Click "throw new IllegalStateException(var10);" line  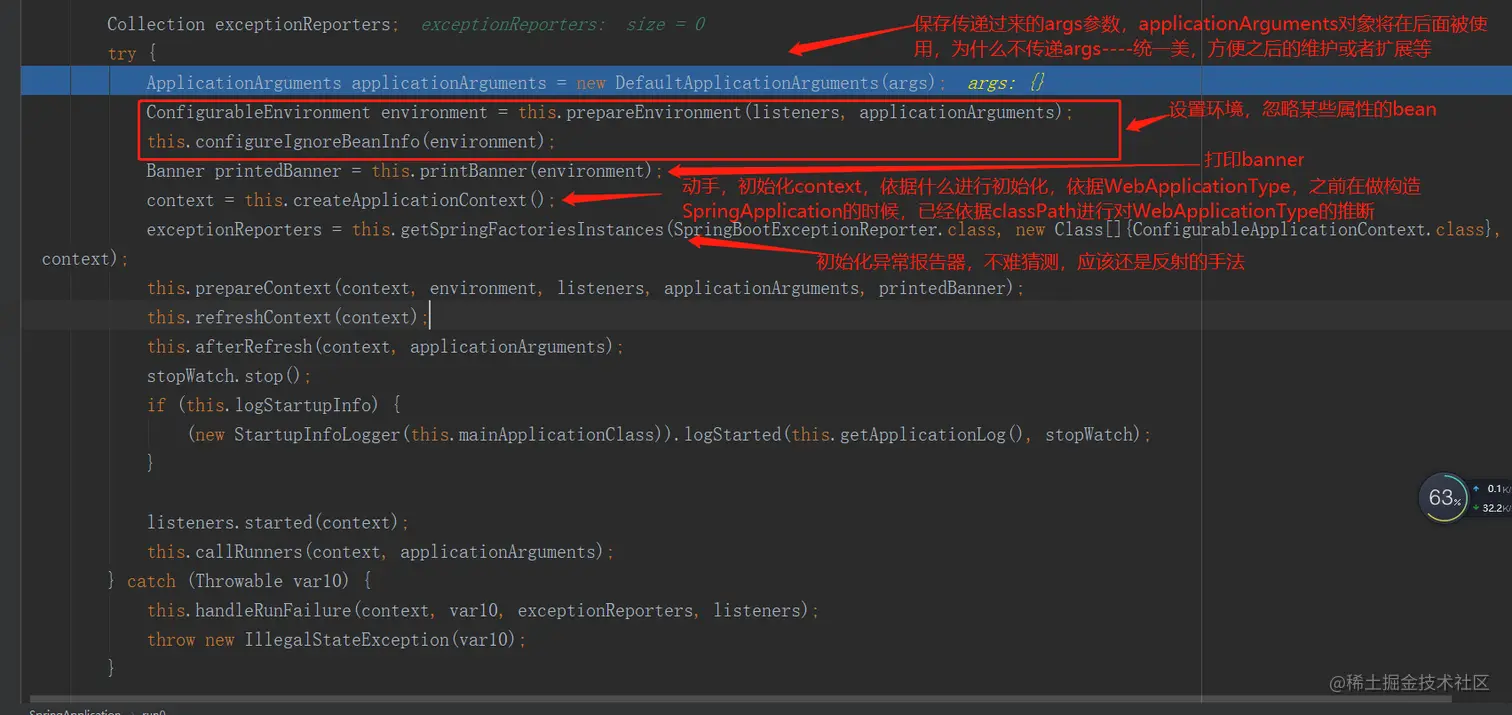pyautogui.click(x=336, y=640)
